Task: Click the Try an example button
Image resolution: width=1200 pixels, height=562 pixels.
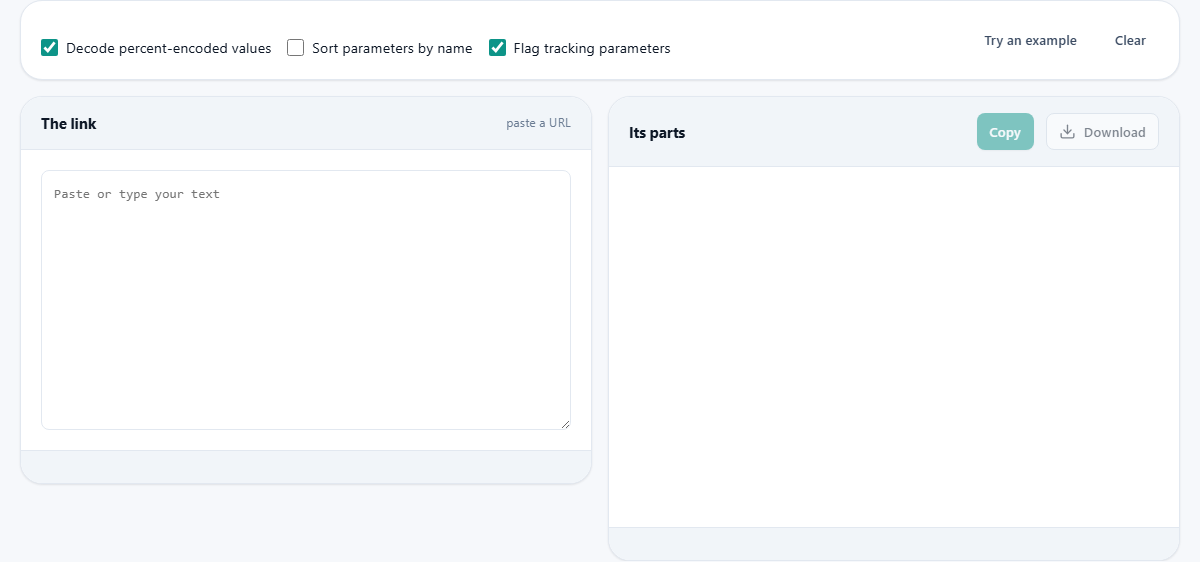Action: pos(1030,41)
